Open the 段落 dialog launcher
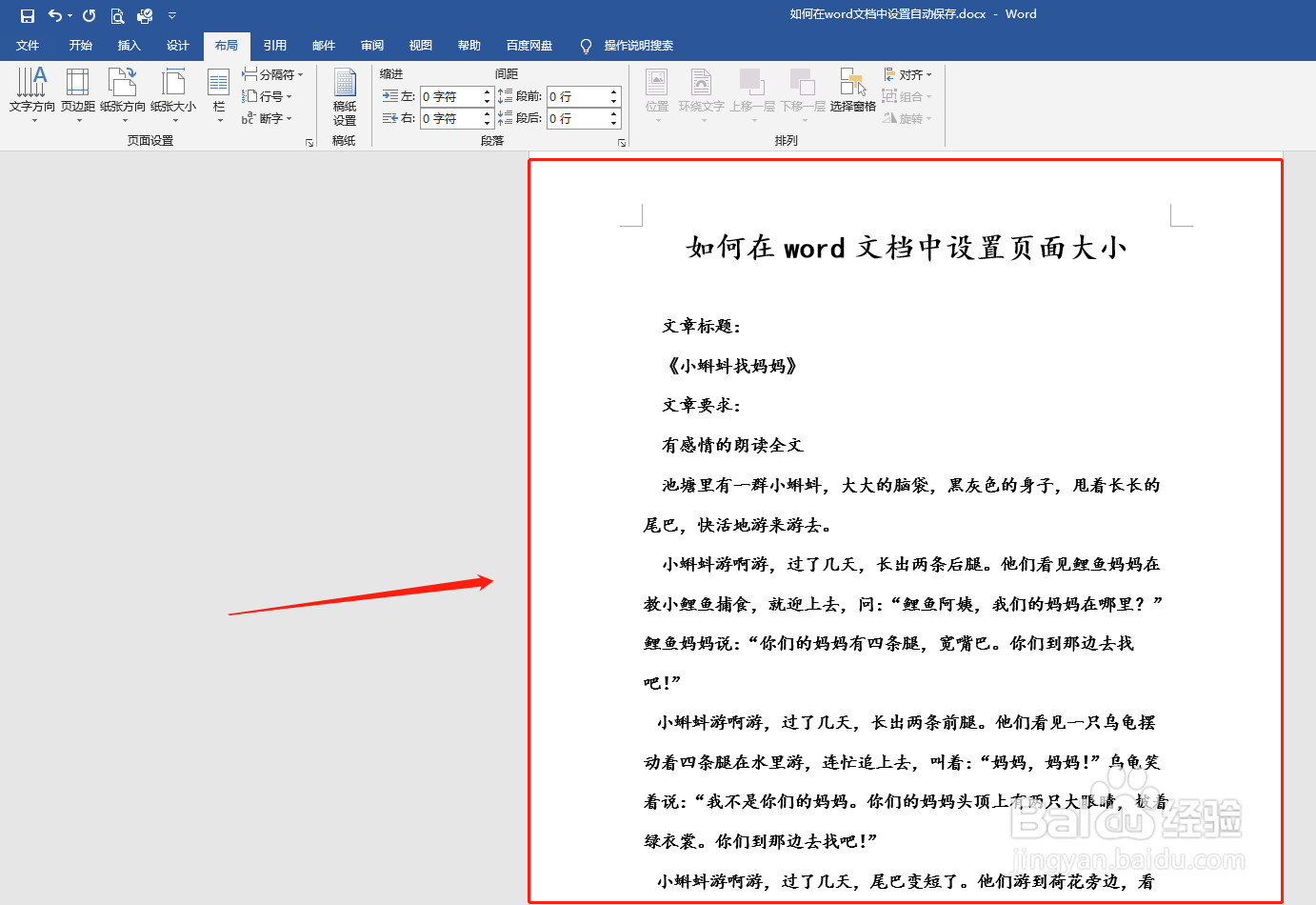The image size is (1316, 905). point(622,142)
